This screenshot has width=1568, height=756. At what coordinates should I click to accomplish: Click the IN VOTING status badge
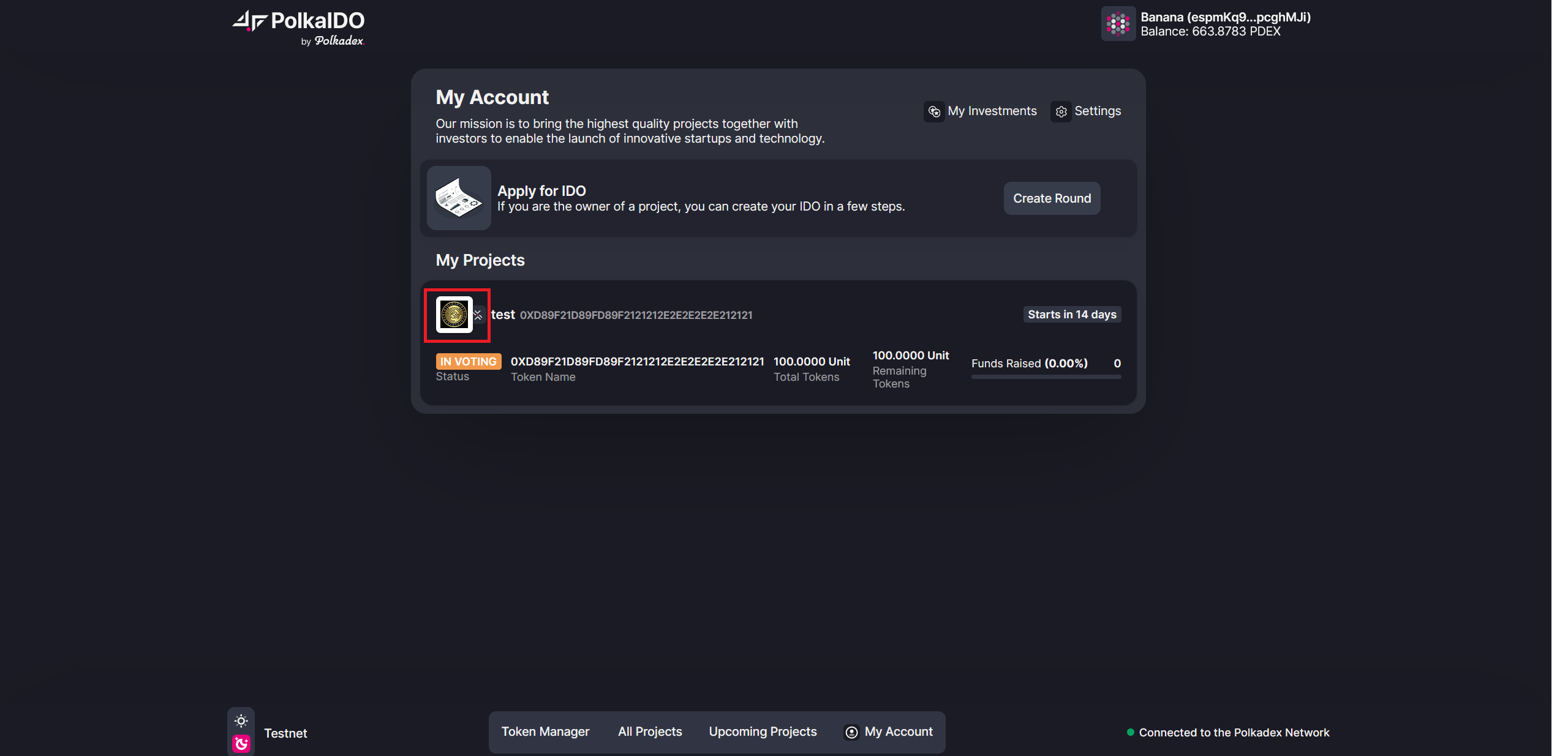pos(468,361)
